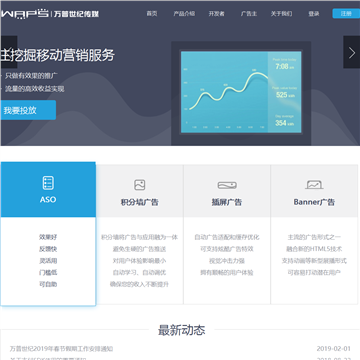Go to the 开发者 page
The width and height of the screenshot is (360, 360).
coord(216,14)
